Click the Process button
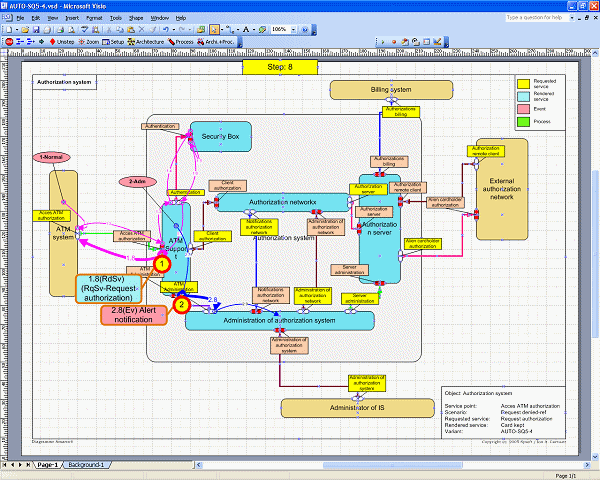The width and height of the screenshot is (600, 480). click(181, 42)
